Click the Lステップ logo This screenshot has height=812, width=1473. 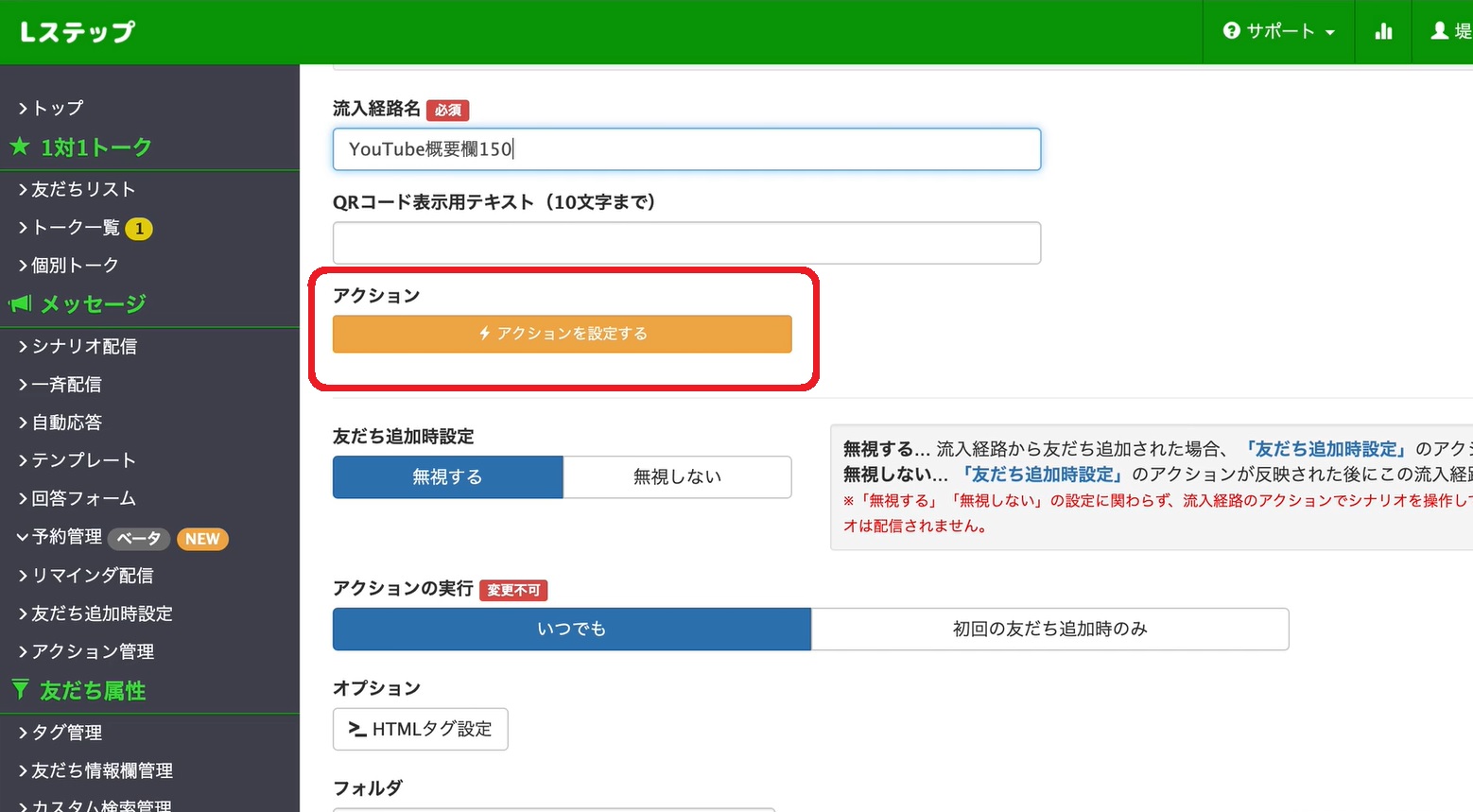click(x=78, y=32)
